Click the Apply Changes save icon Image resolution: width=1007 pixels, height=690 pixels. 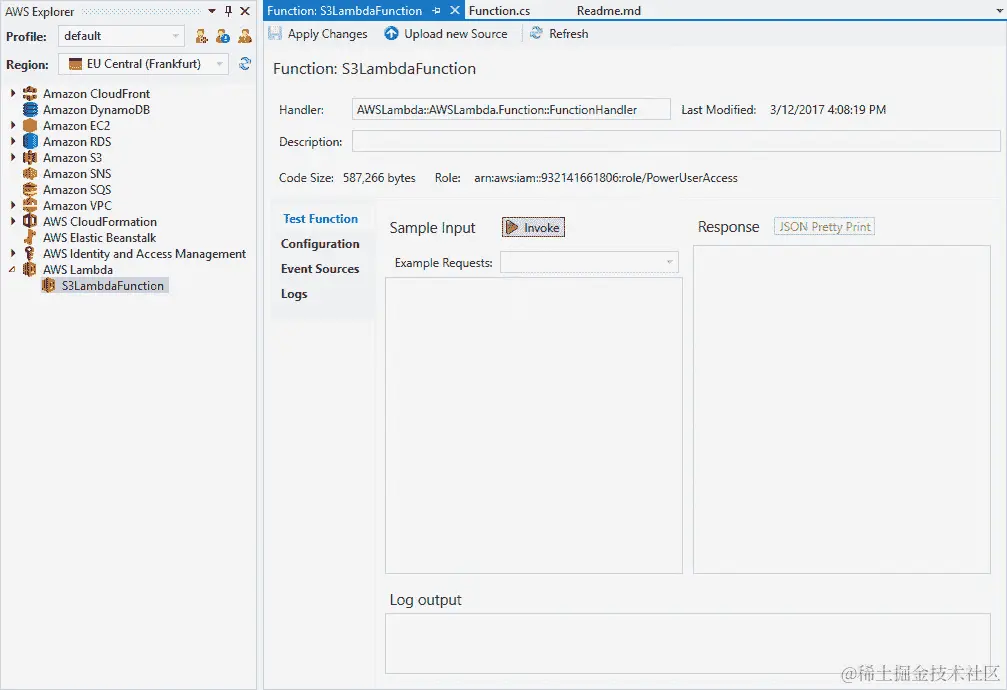pyautogui.click(x=275, y=33)
